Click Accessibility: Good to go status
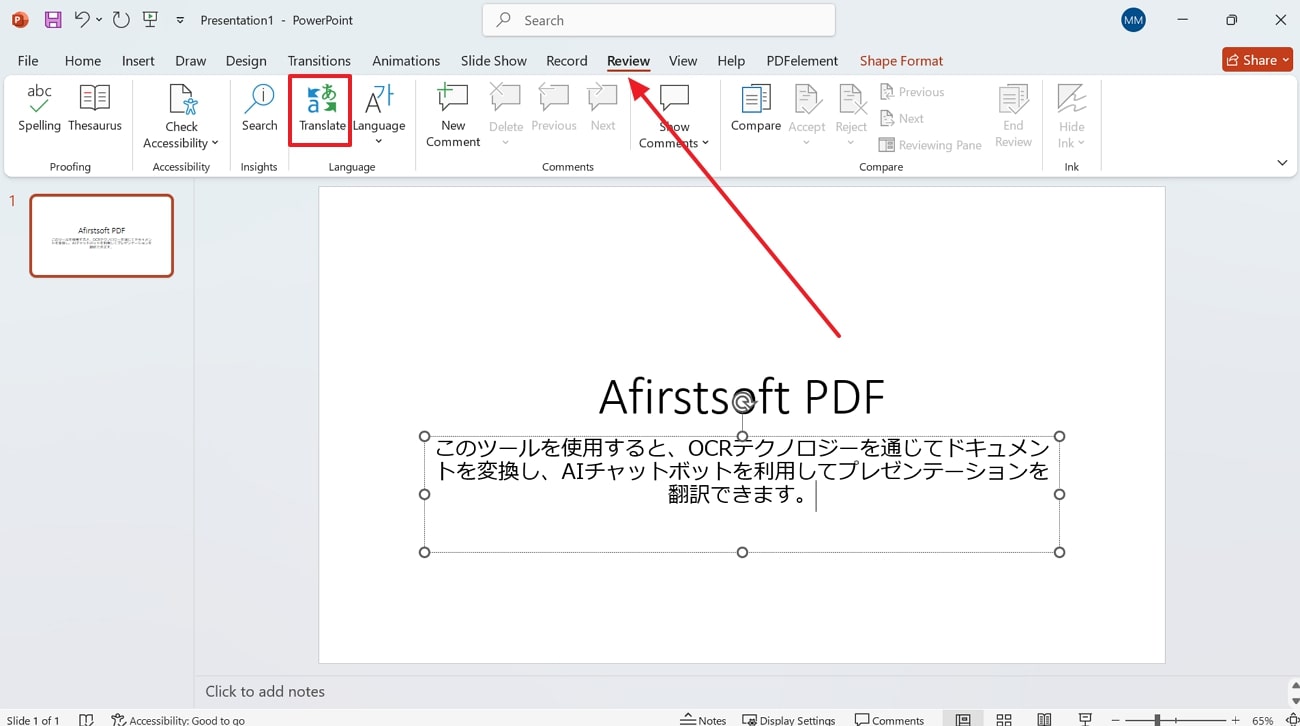This screenshot has width=1300, height=726. pyautogui.click(x=178, y=720)
